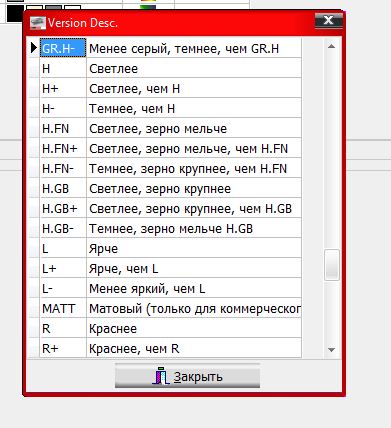This screenshot has width=391, height=428.
Task: Click the row selector beside R+
Action: 34,348
